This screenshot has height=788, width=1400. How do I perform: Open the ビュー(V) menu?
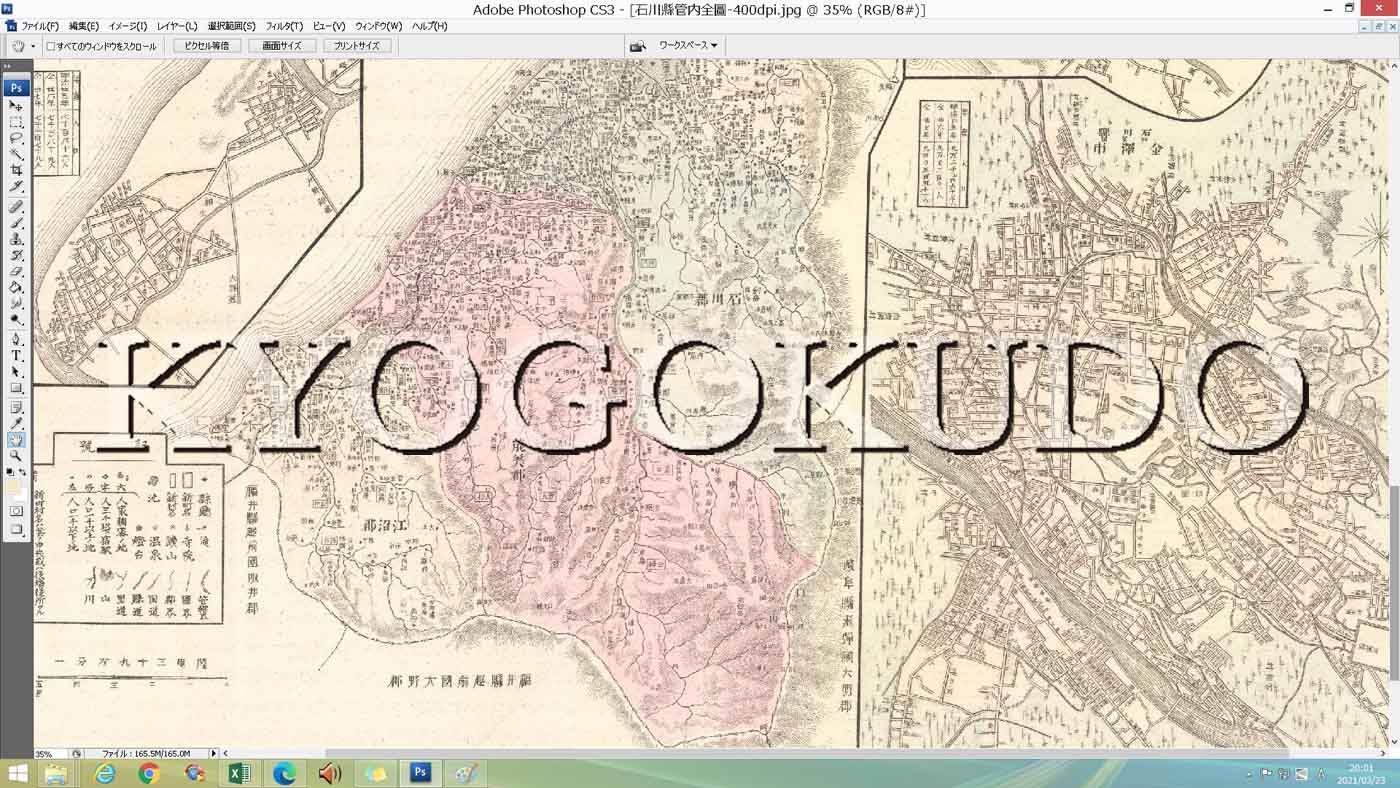329,26
